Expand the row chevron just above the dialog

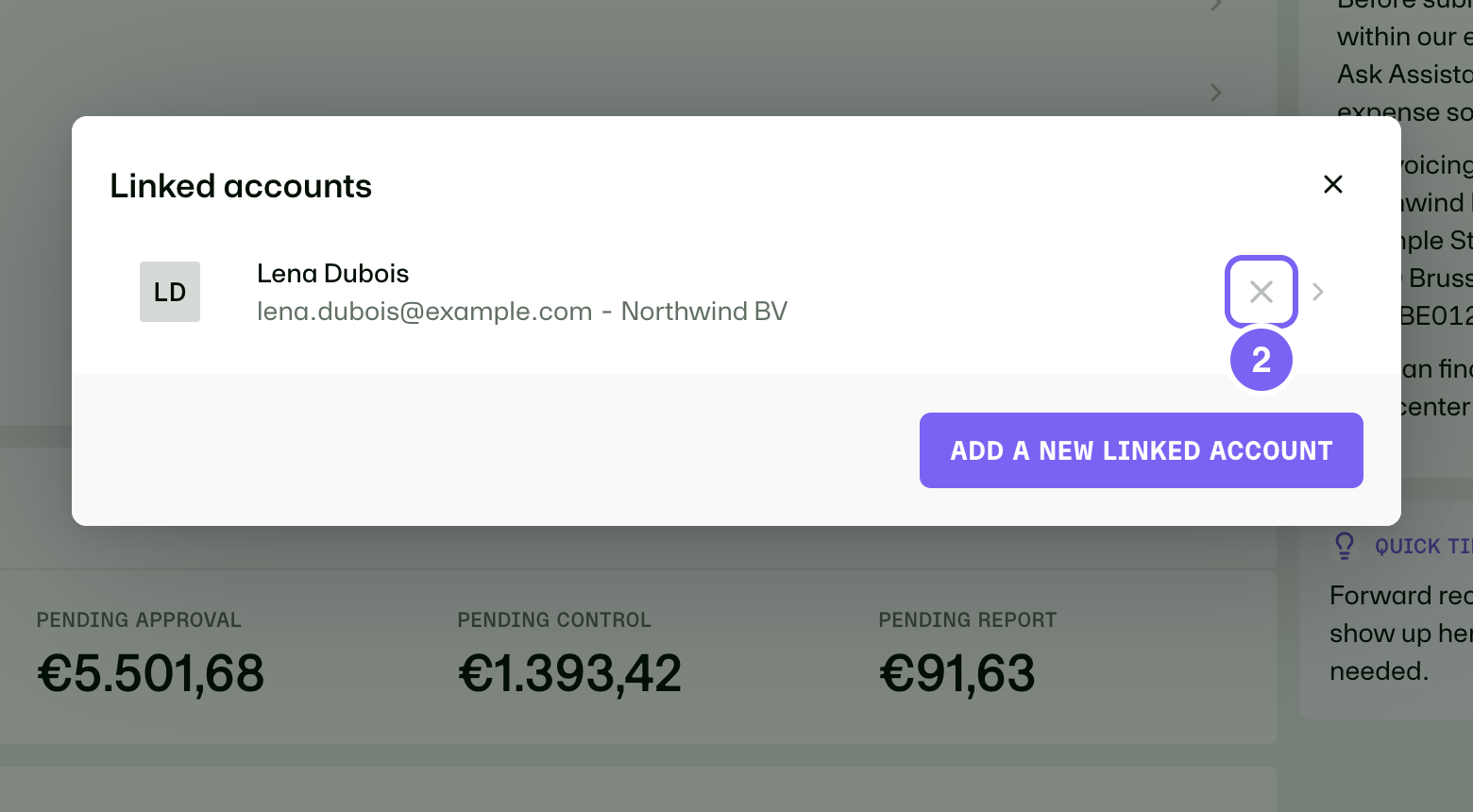tap(1216, 93)
